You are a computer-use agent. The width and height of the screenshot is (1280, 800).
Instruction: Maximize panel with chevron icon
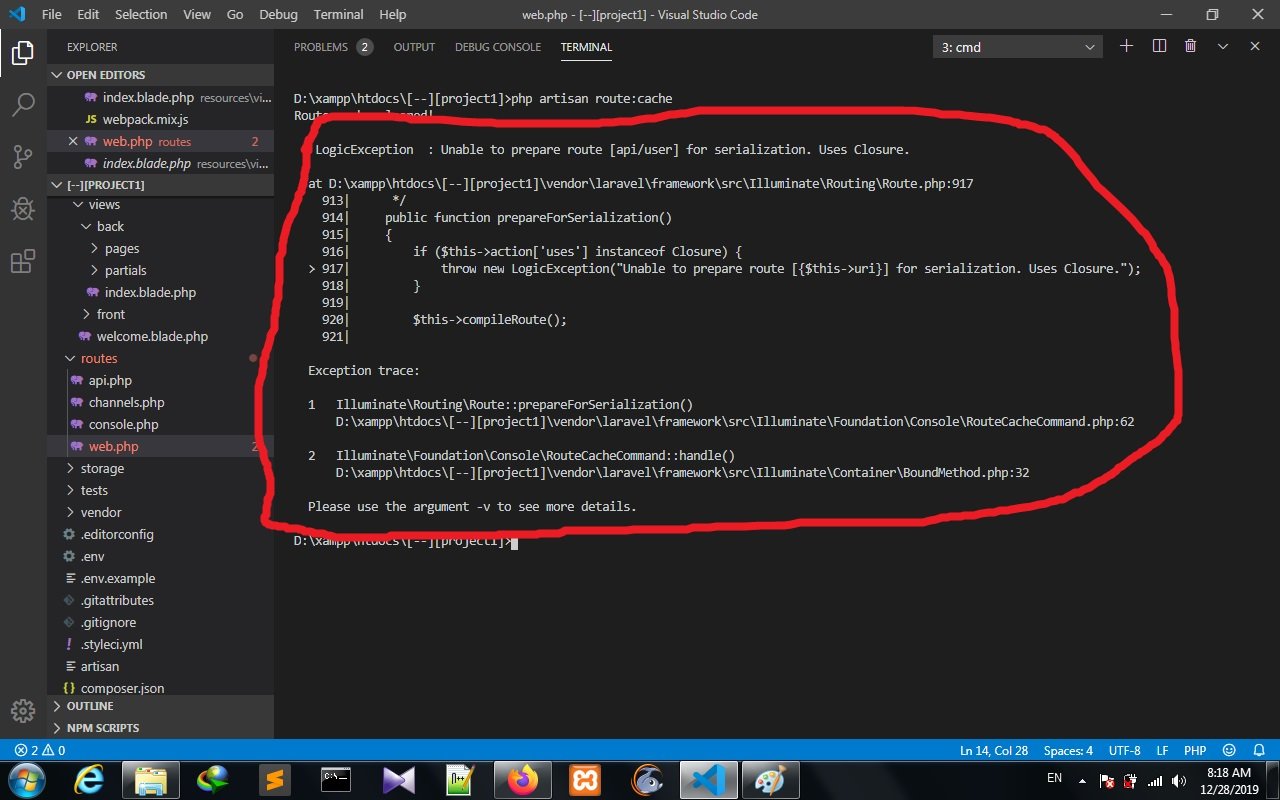tap(1222, 46)
